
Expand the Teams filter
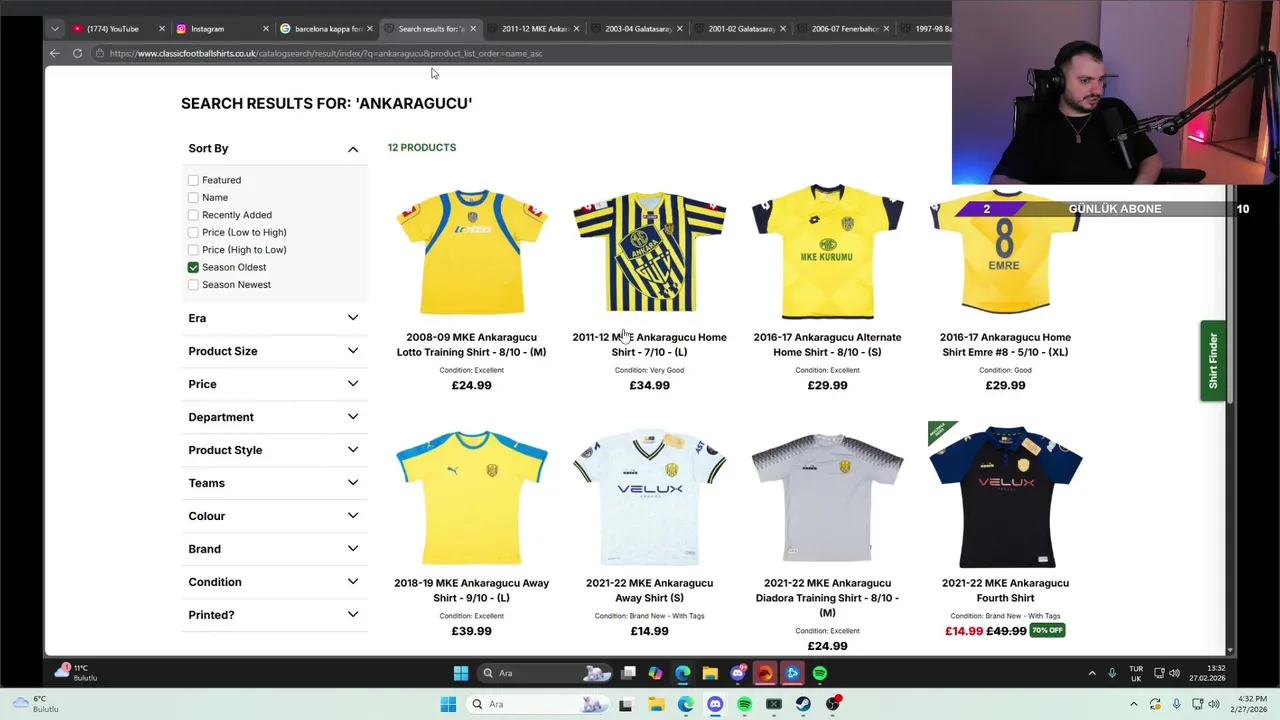point(273,483)
